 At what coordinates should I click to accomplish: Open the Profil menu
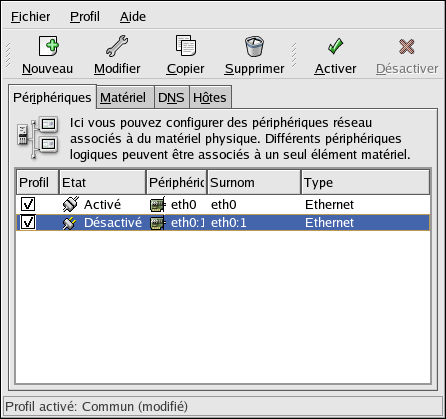click(85, 16)
